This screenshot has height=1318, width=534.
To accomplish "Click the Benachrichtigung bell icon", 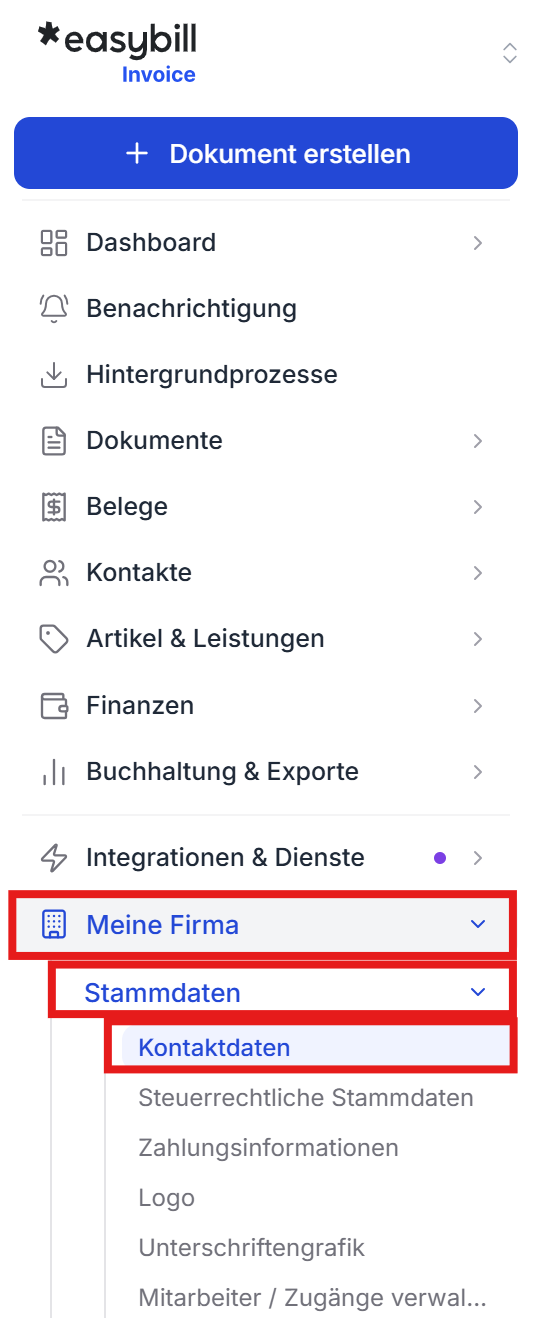I will pos(53,309).
